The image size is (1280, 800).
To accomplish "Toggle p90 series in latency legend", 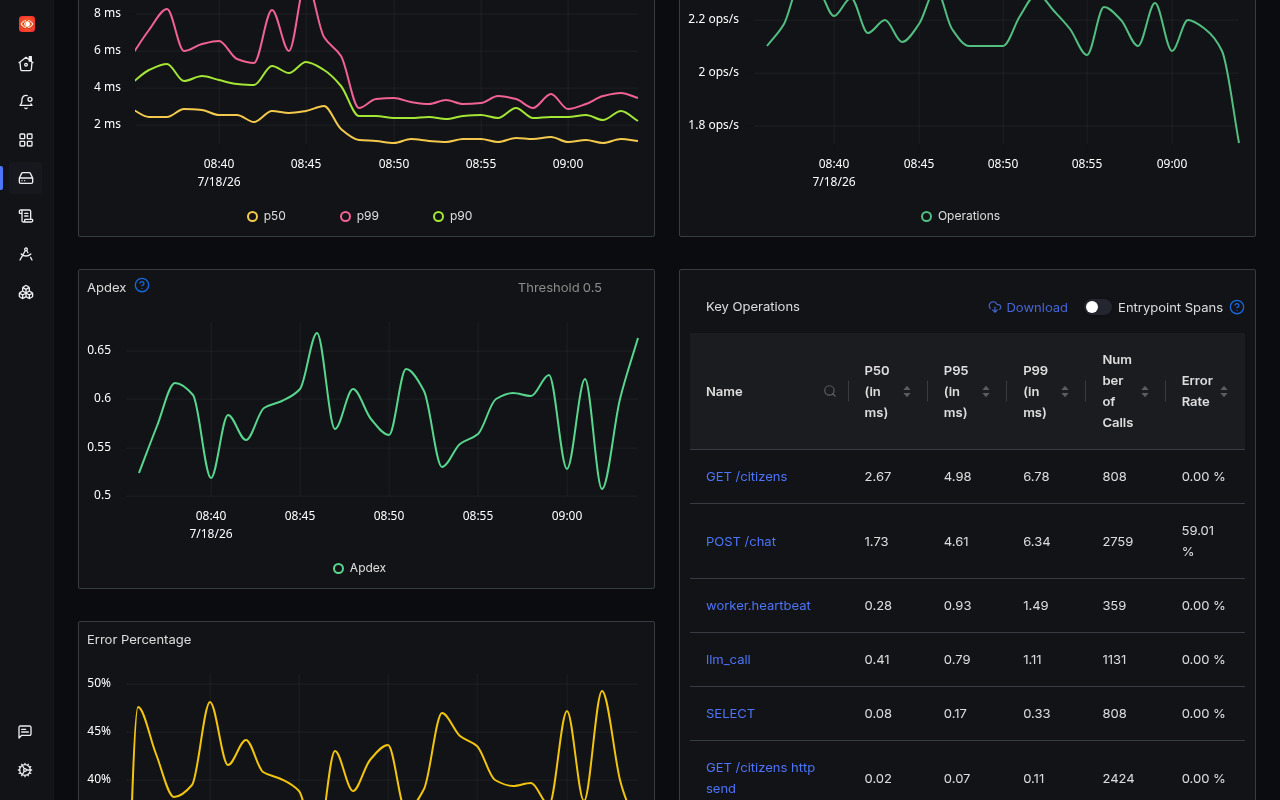I will coord(453,216).
